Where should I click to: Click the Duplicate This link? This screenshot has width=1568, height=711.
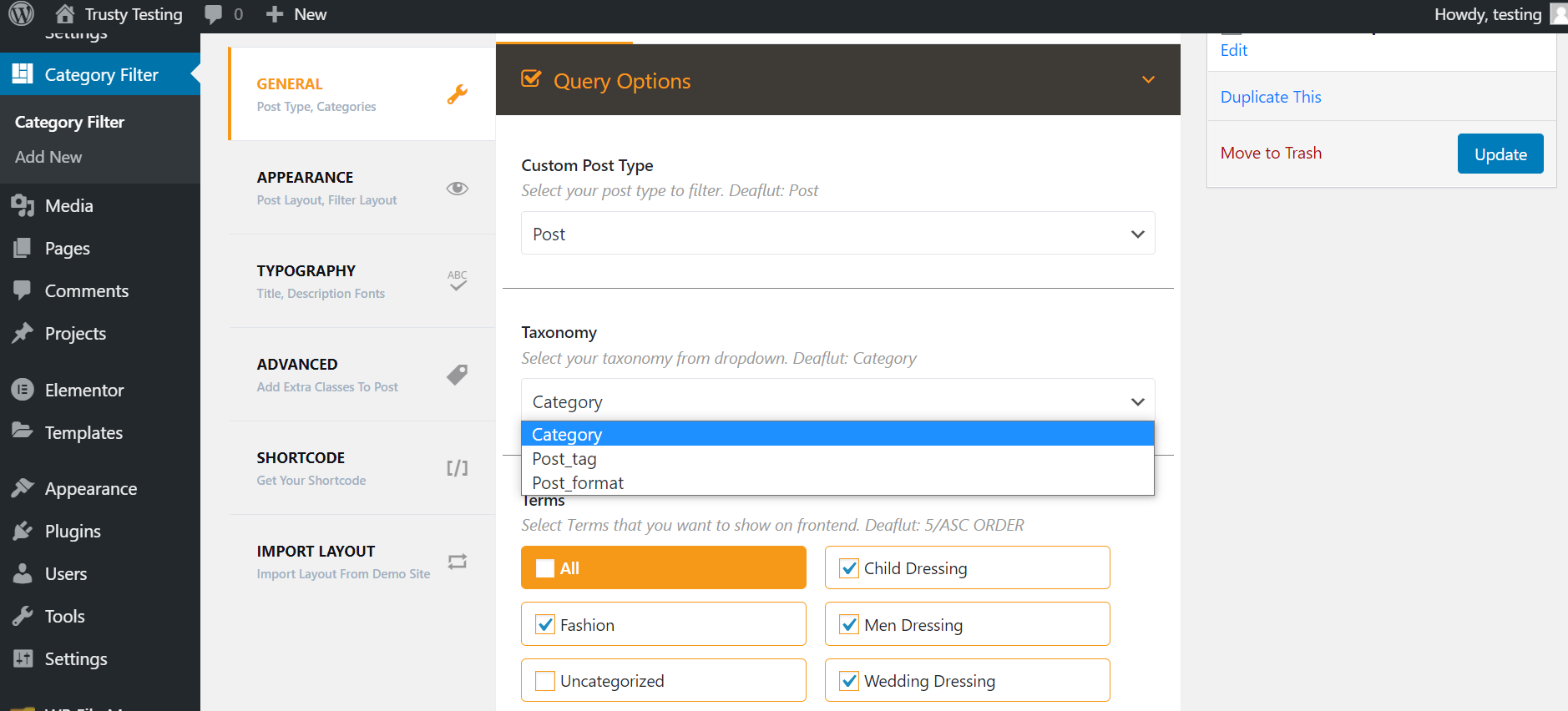(1271, 97)
